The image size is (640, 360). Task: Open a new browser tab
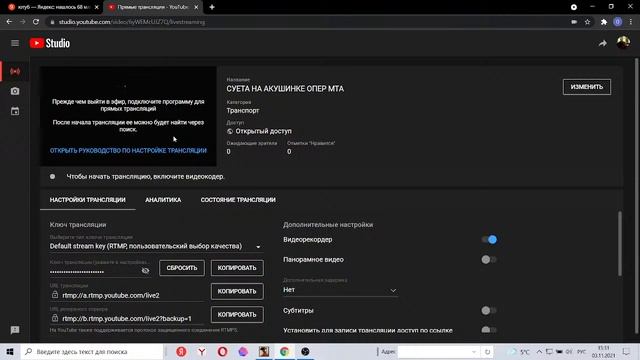(x=212, y=7)
